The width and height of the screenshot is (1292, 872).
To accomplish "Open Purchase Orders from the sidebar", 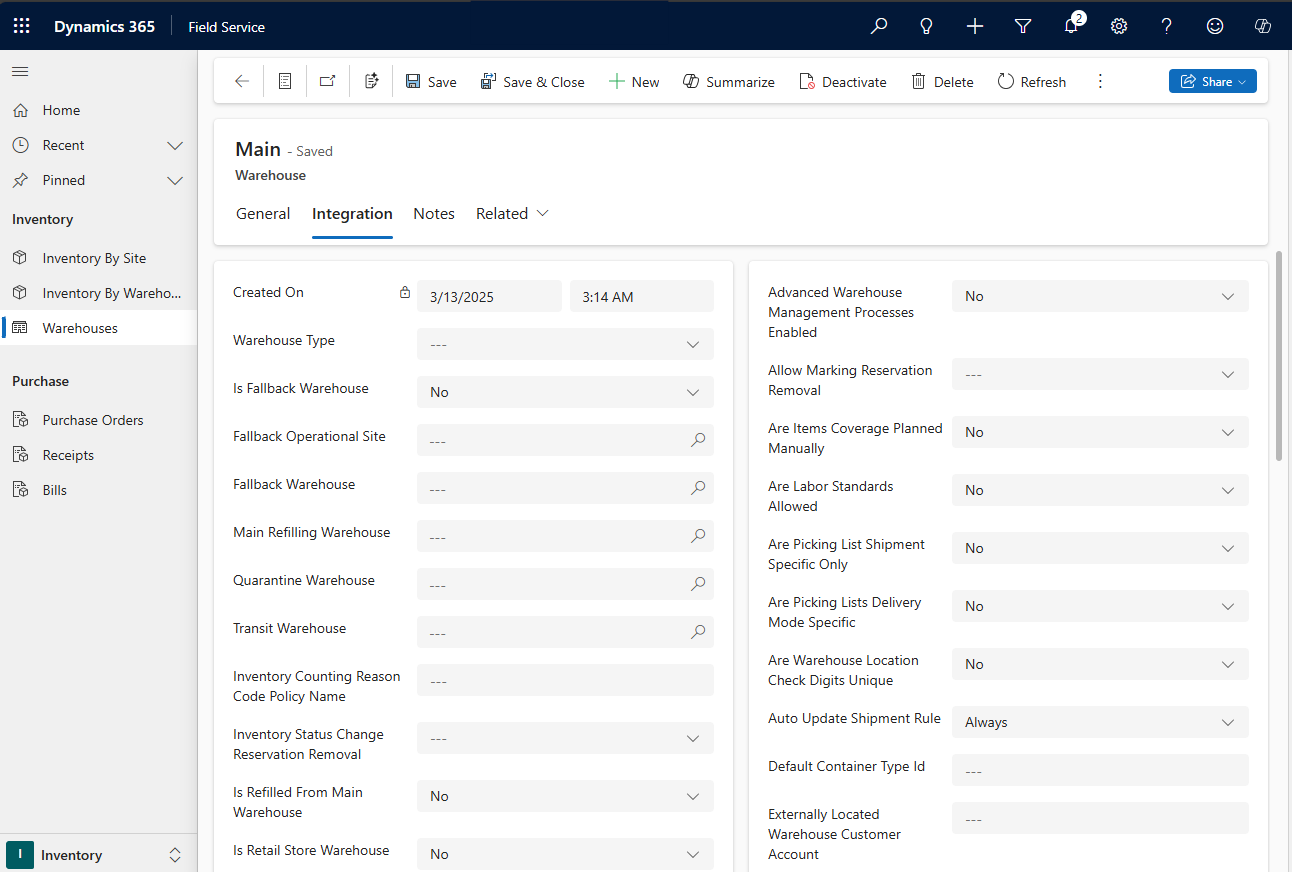I will pyautogui.click(x=91, y=419).
